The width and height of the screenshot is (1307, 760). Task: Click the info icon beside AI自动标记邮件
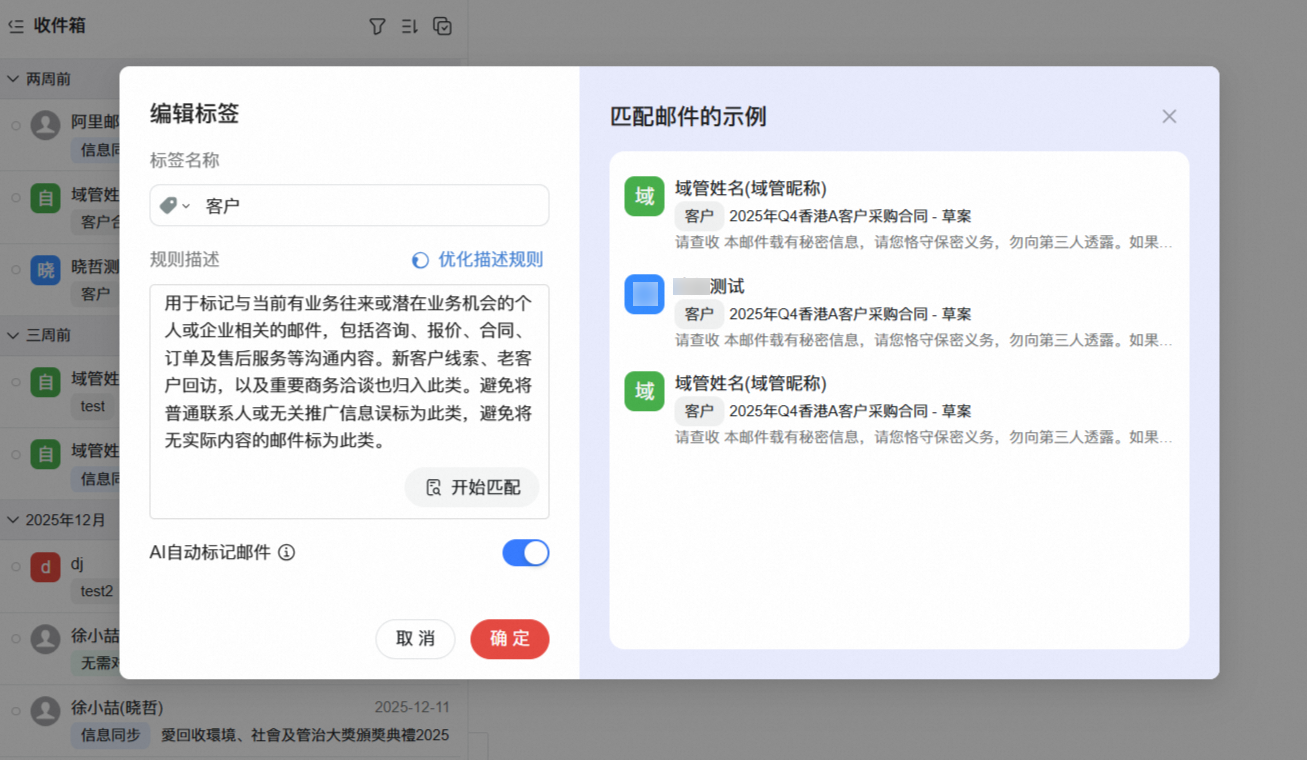click(287, 552)
